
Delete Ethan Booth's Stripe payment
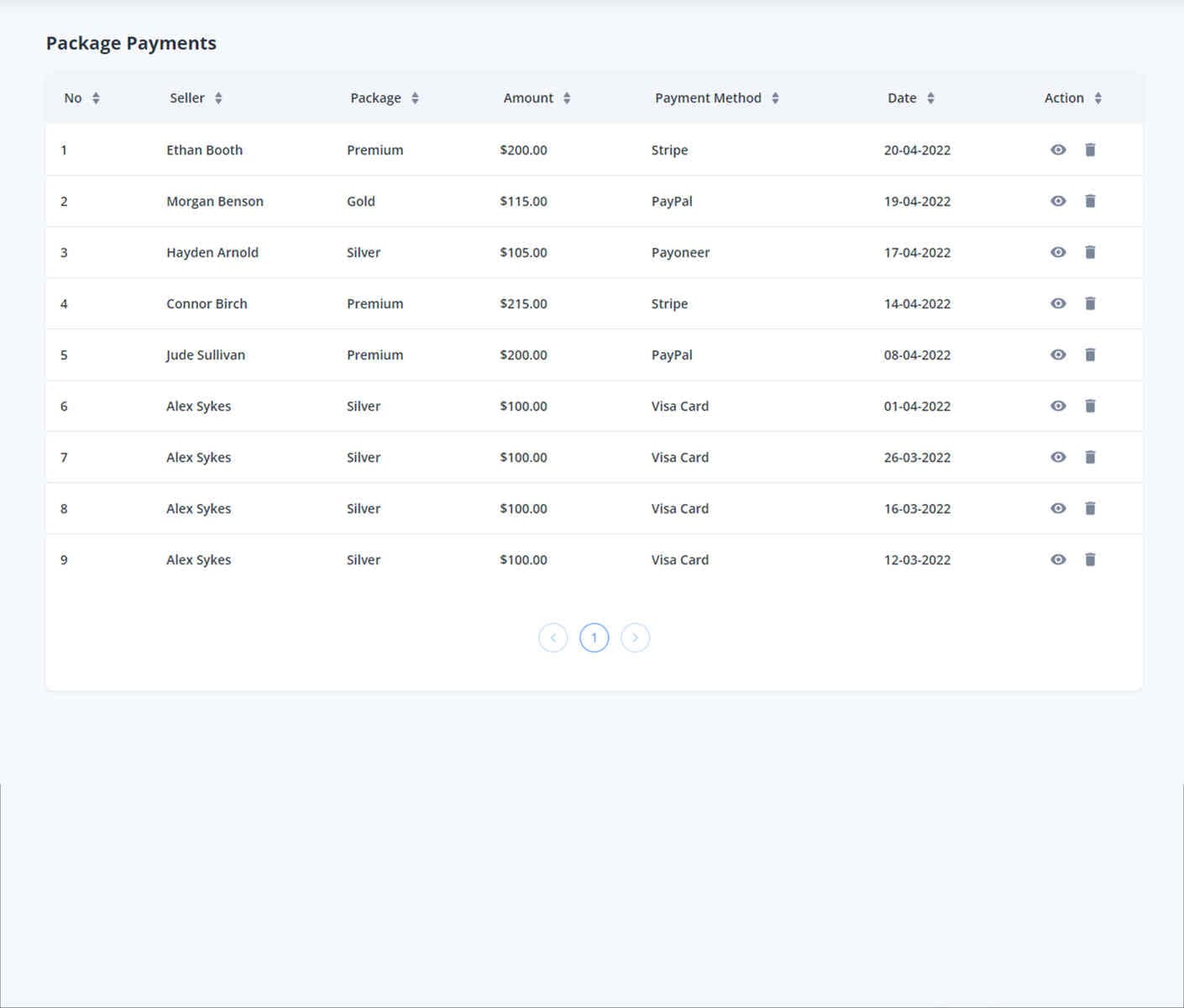coord(1090,150)
